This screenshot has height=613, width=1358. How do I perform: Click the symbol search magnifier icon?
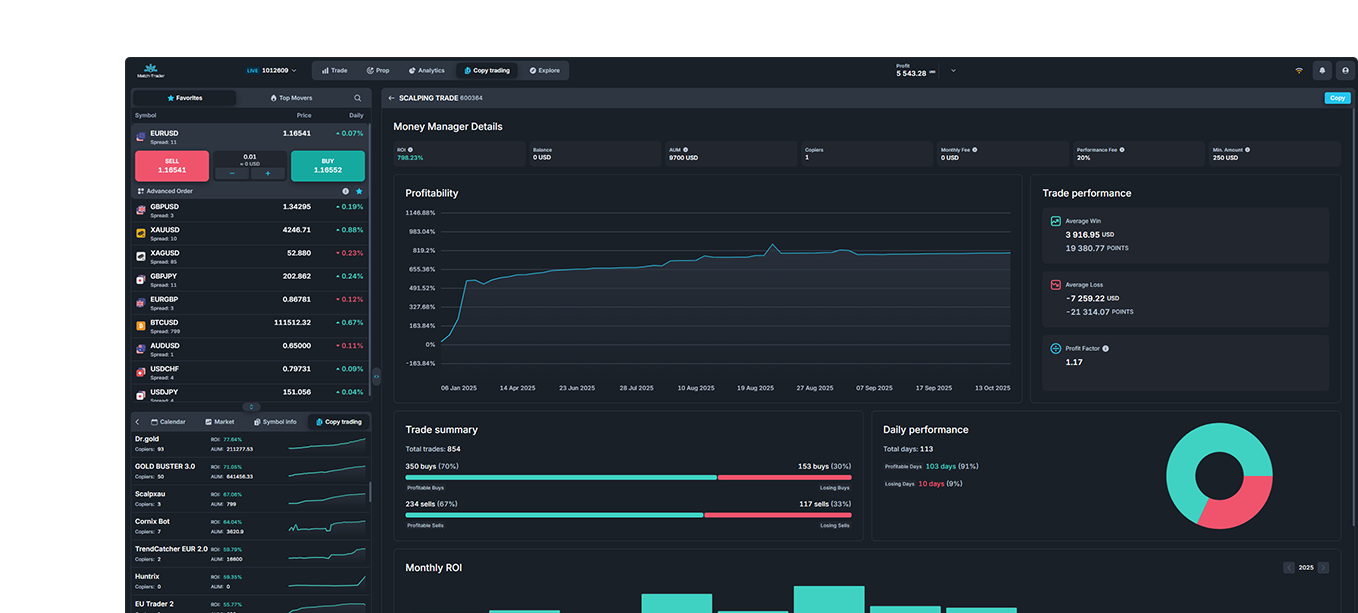point(358,98)
